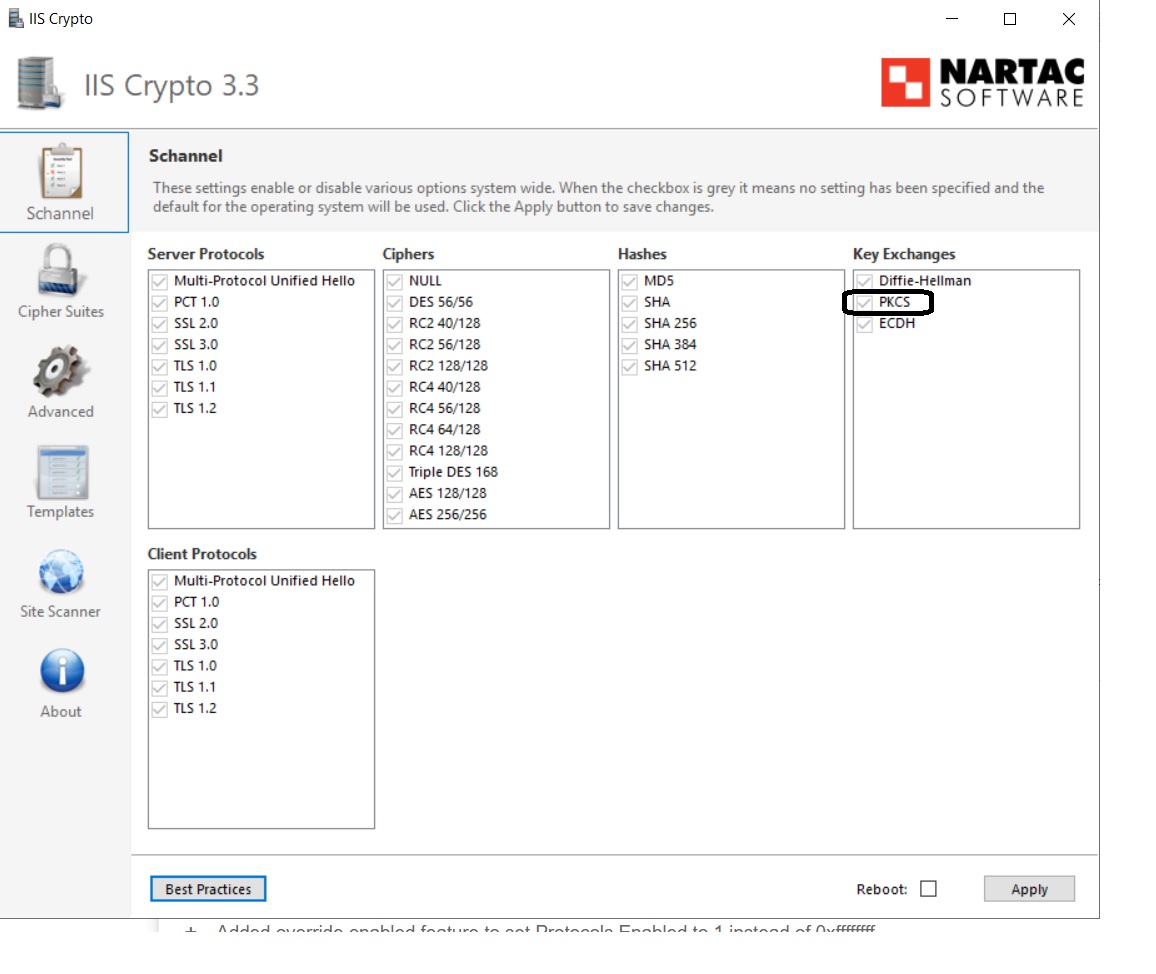Toggle client Multi-Protocol Unified Hello checkbox

[x=159, y=582]
